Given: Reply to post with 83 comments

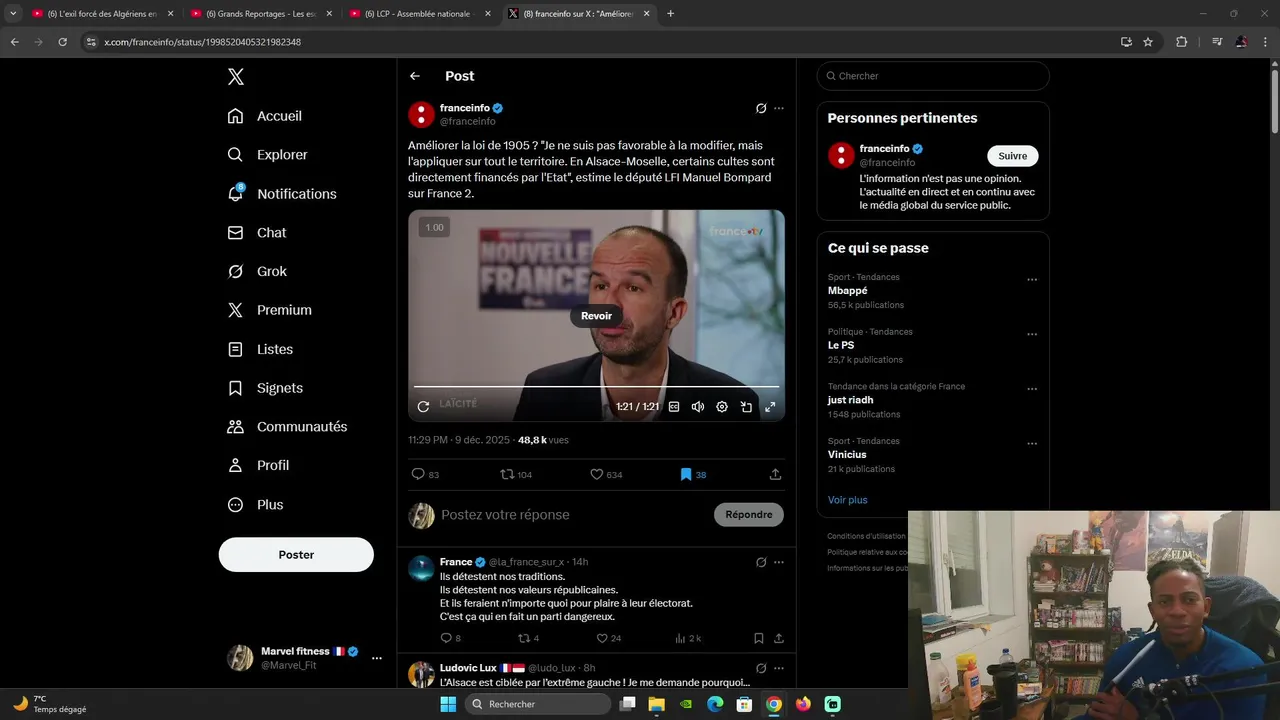Looking at the screenshot, I should [425, 475].
